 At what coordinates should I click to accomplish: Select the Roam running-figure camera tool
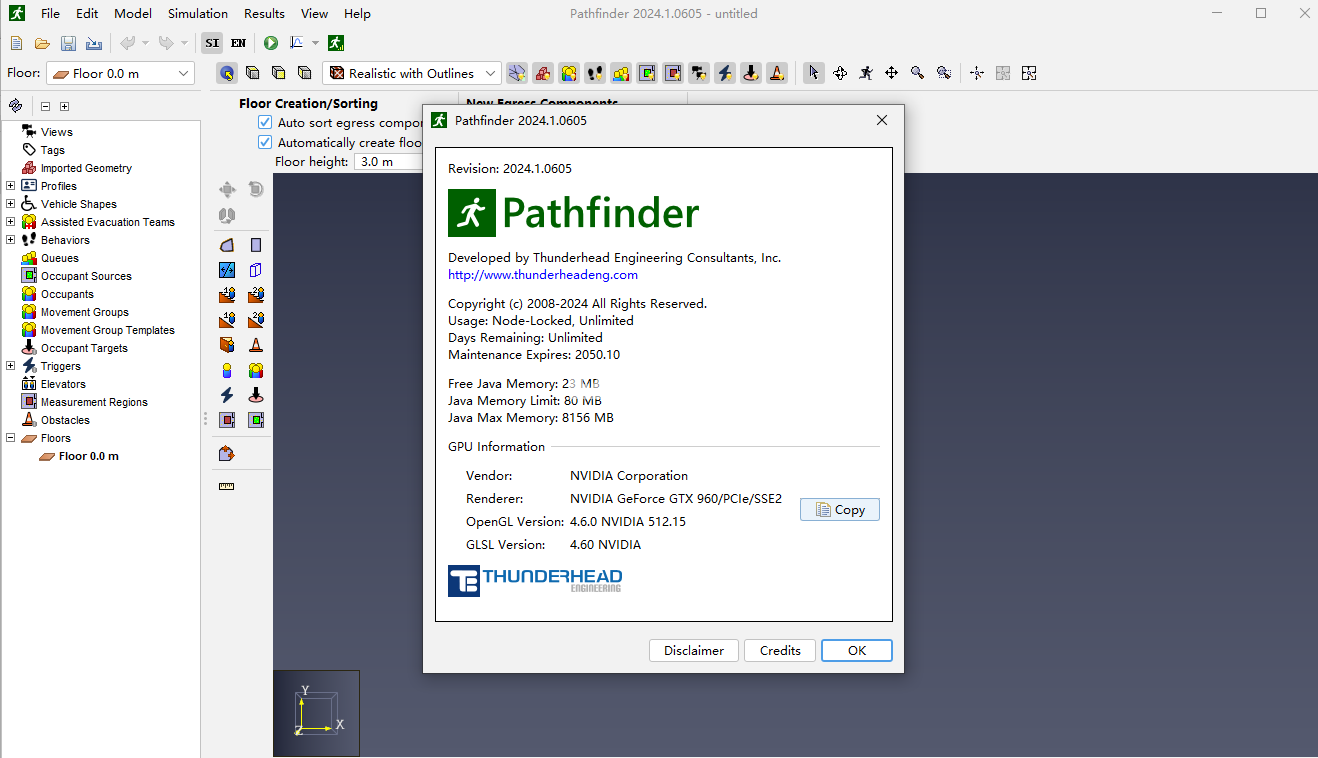[x=866, y=73]
